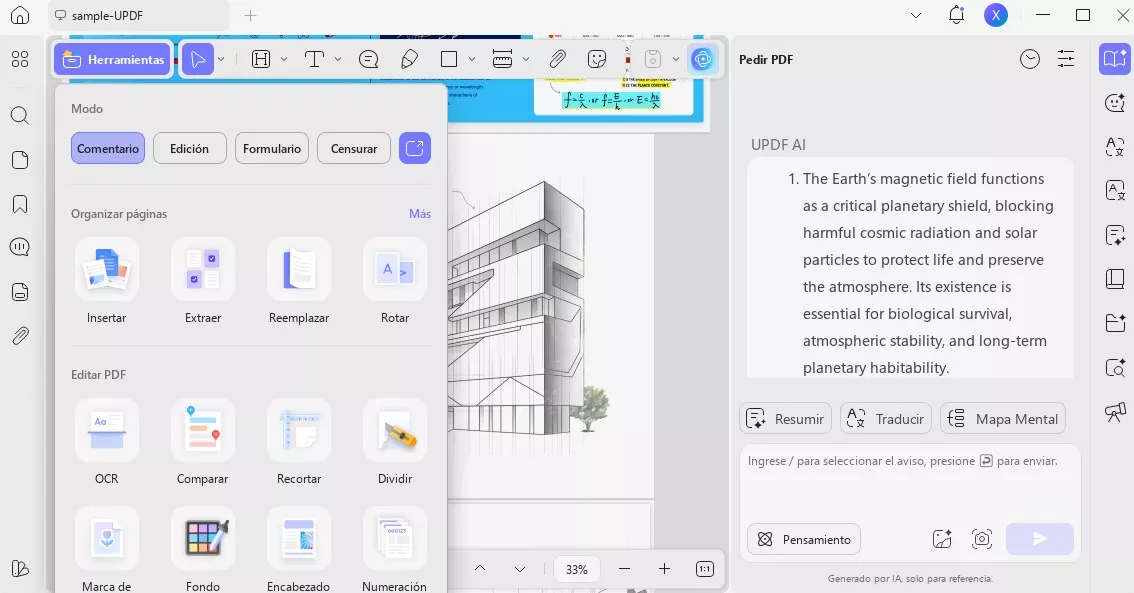Select the rectangle shape tool
This screenshot has height=593, width=1134.
coord(449,59)
